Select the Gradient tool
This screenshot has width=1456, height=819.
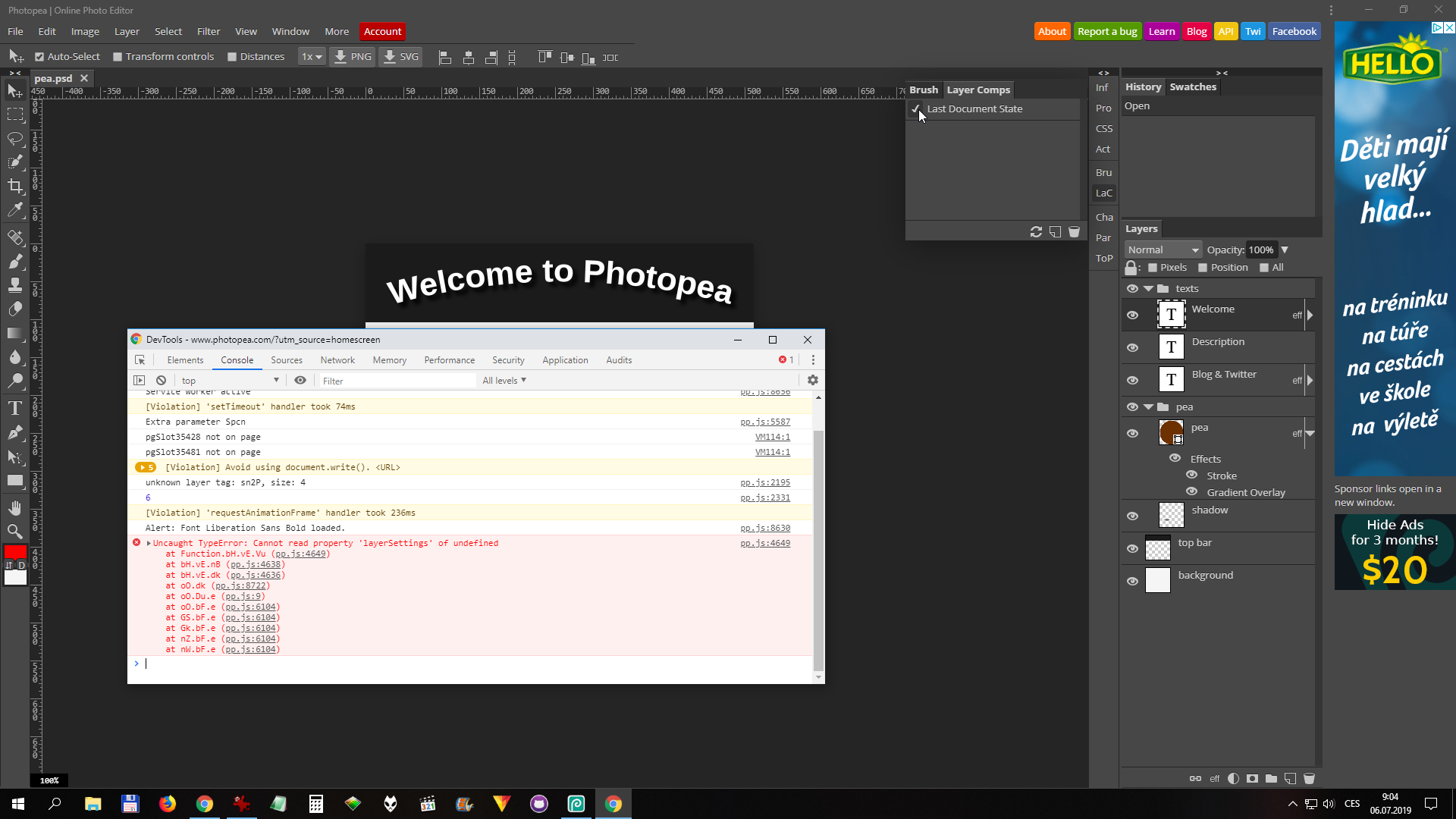(x=15, y=333)
